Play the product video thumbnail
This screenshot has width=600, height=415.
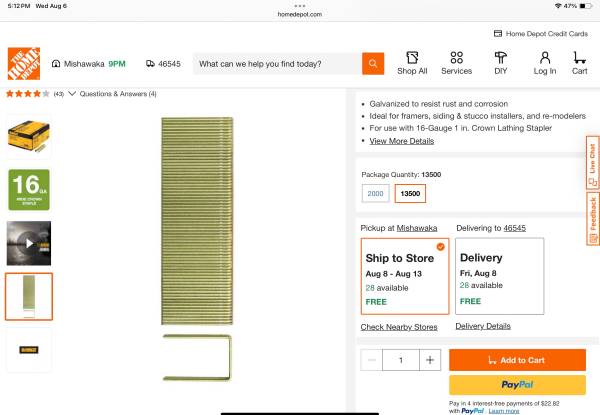click(29, 243)
